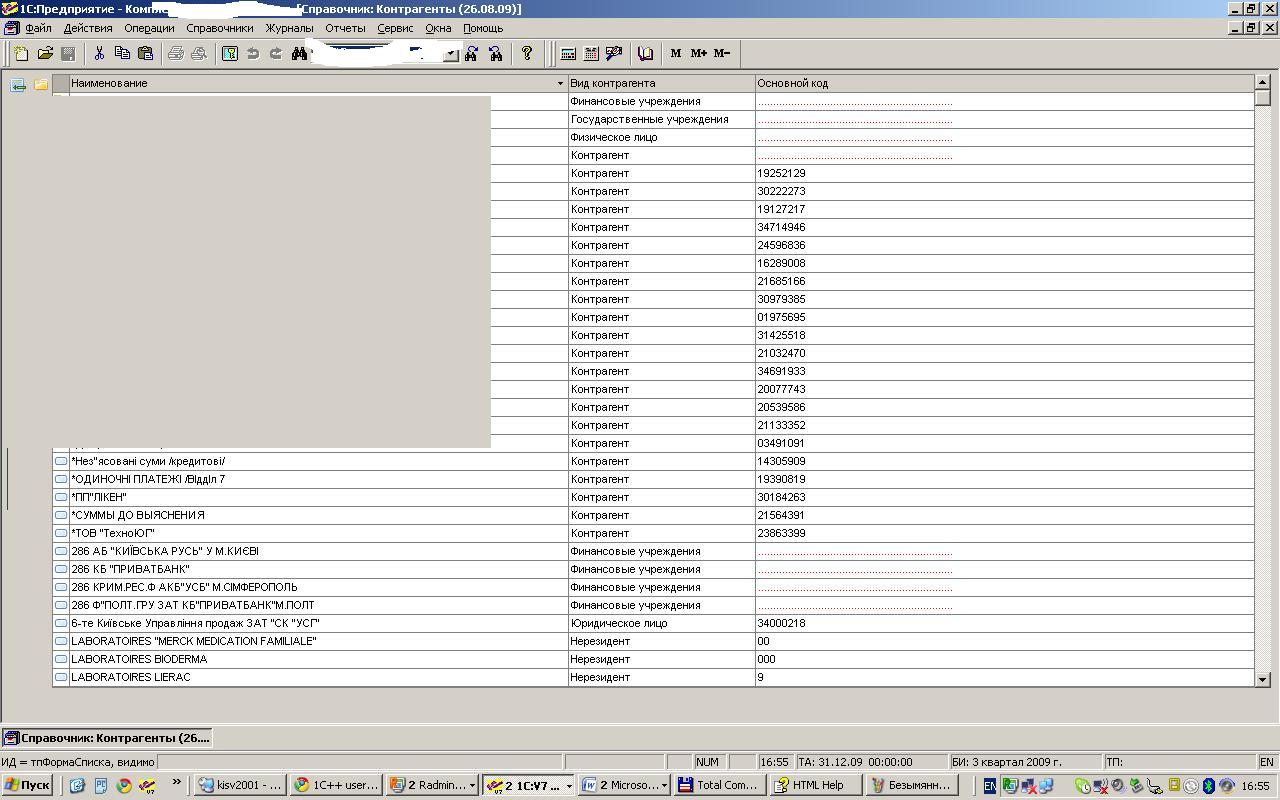
Task: Click the Open file folder icon
Action: (45, 54)
